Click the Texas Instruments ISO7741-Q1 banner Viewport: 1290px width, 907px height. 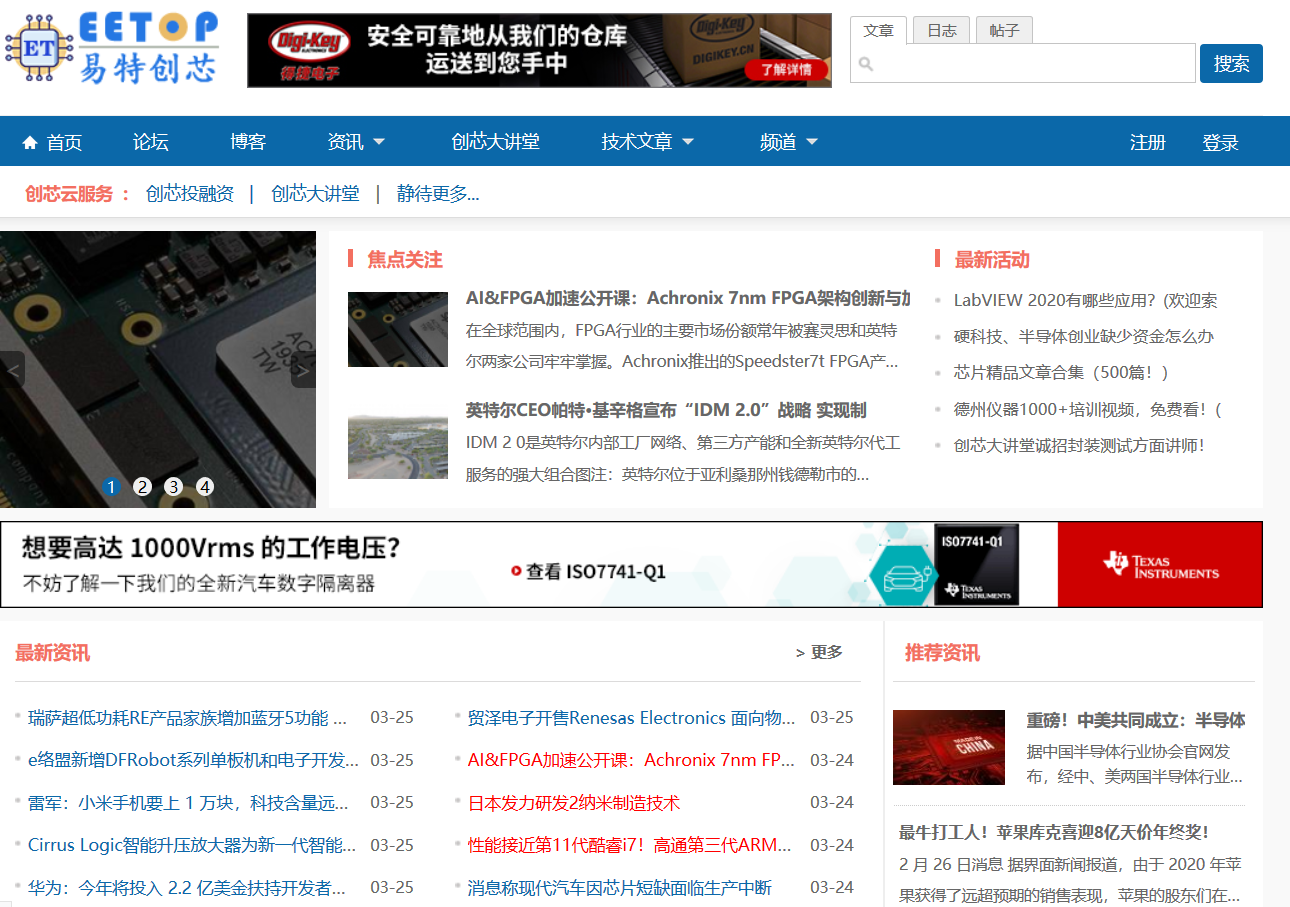click(631, 564)
